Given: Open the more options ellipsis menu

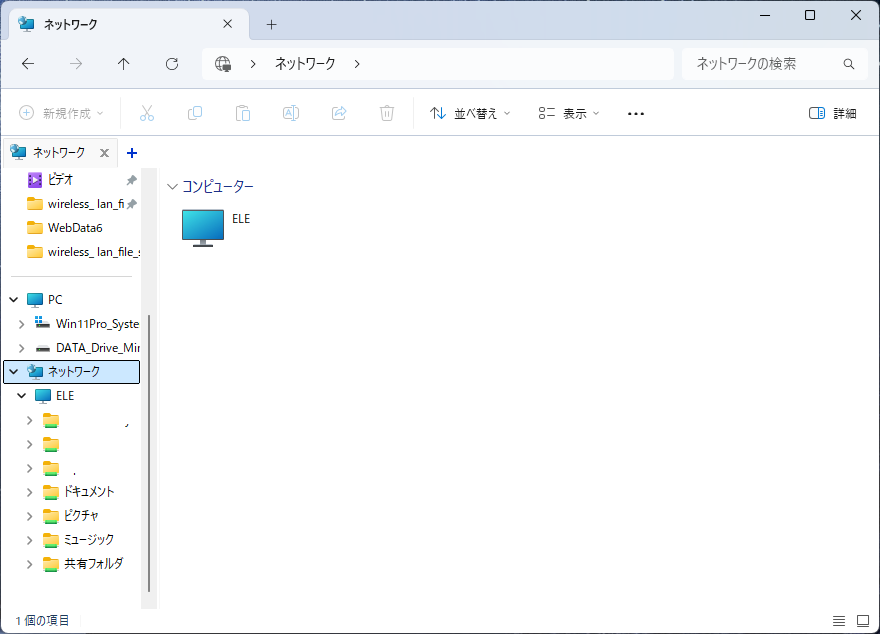Looking at the screenshot, I should pyautogui.click(x=636, y=113).
